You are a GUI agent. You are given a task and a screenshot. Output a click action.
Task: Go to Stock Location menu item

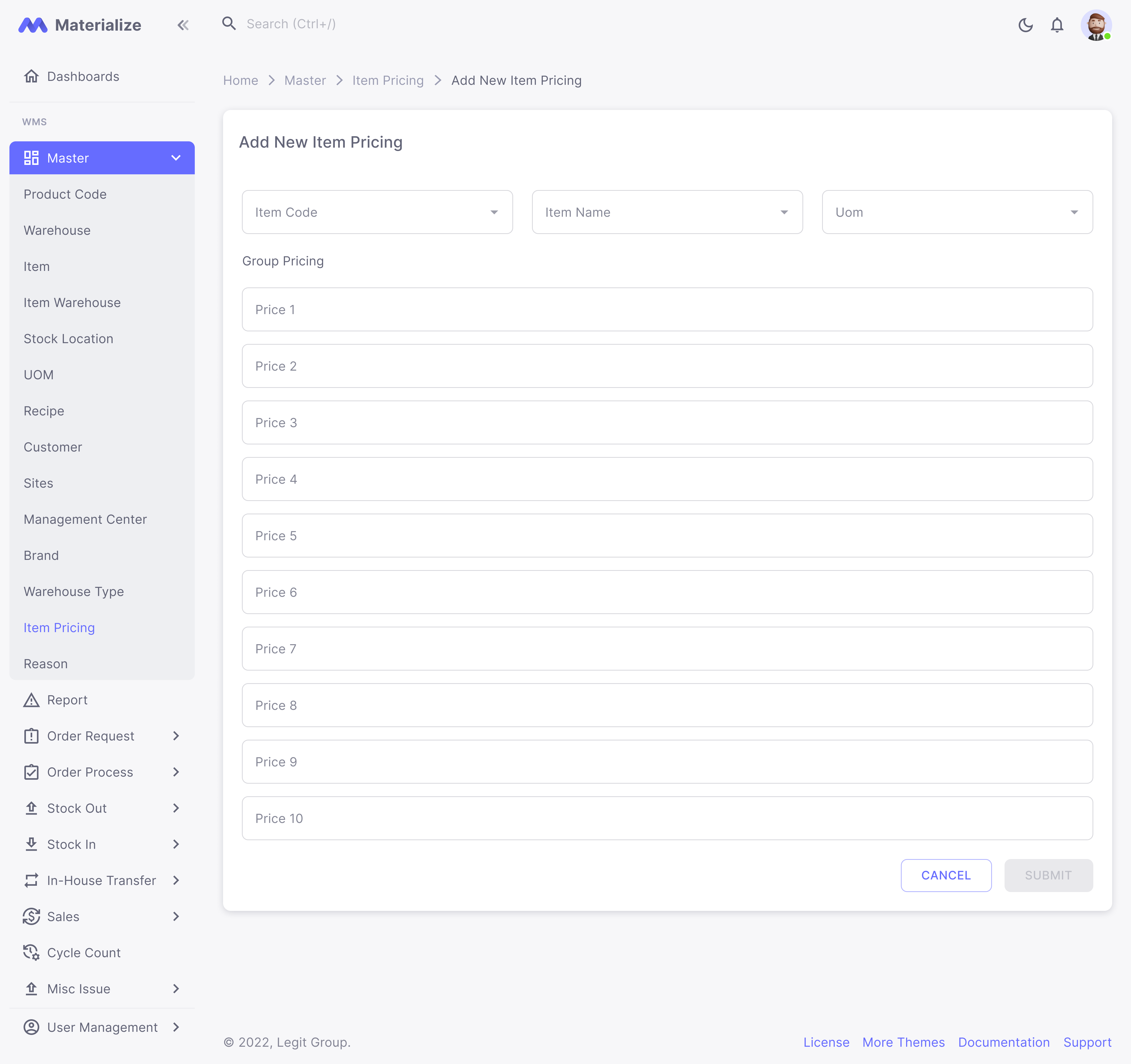click(68, 339)
